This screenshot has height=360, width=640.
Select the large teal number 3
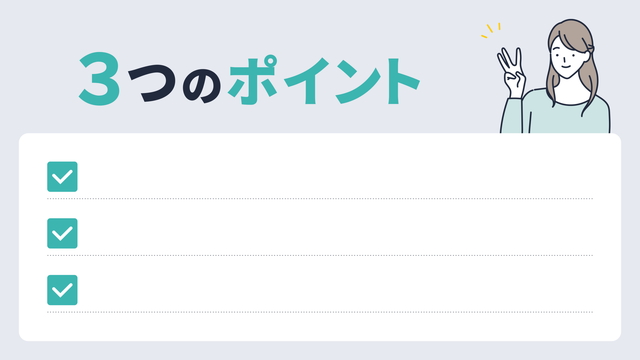[99, 79]
